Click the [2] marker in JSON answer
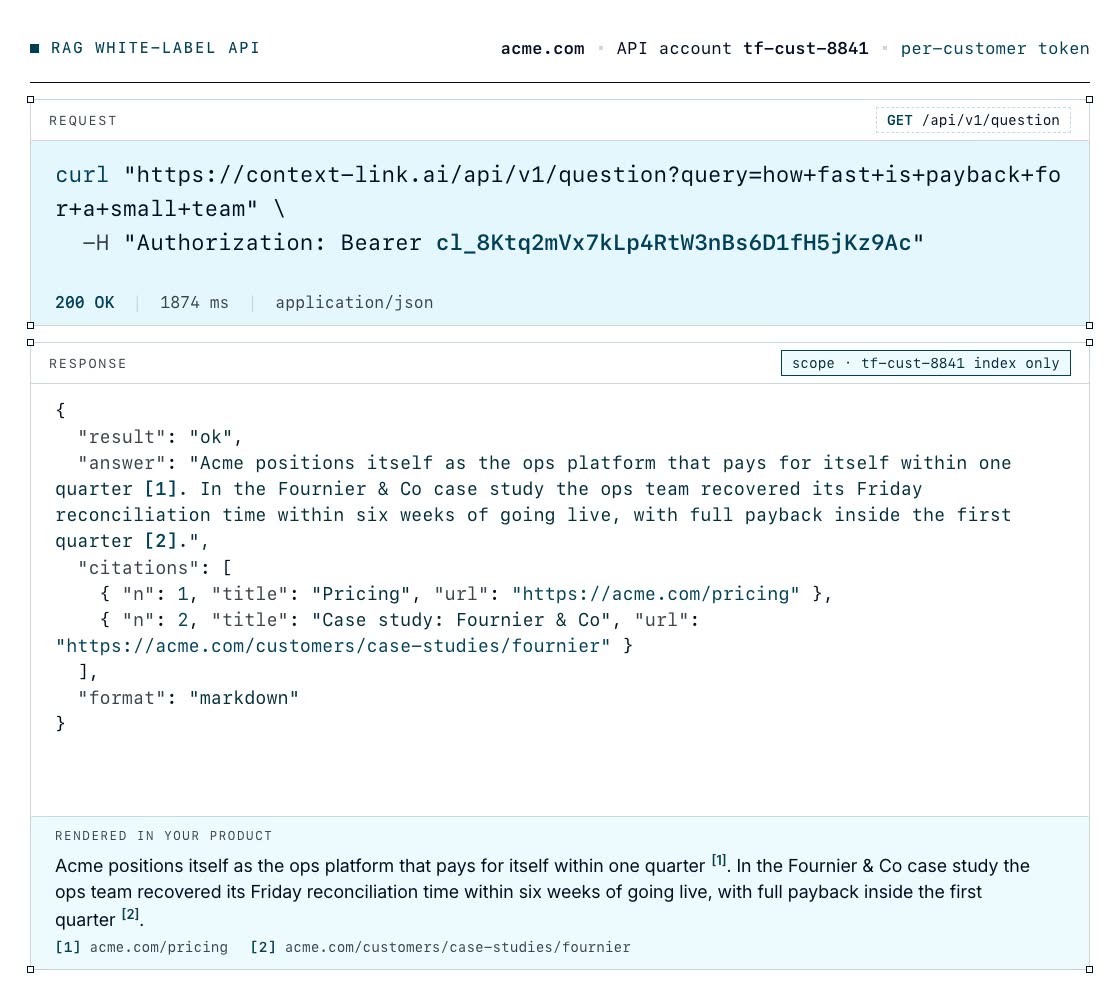This screenshot has width=1120, height=1000. [161, 541]
